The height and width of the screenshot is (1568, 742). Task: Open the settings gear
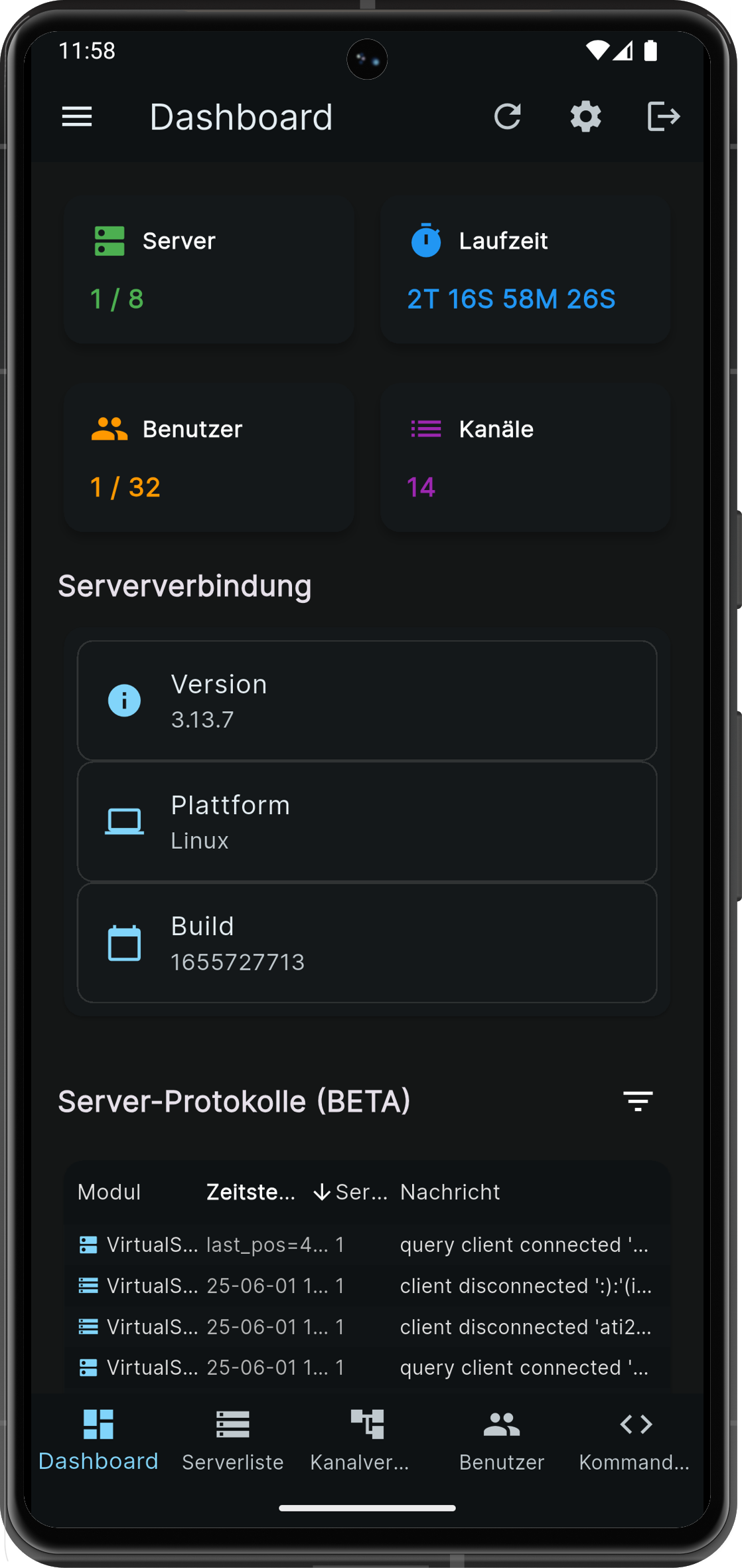[x=585, y=116]
